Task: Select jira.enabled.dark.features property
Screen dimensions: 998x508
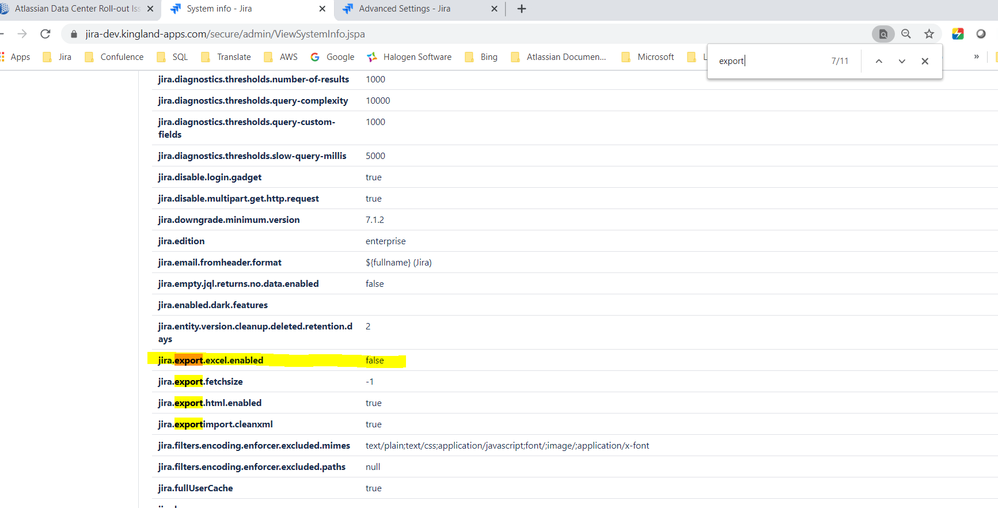Action: (213, 305)
